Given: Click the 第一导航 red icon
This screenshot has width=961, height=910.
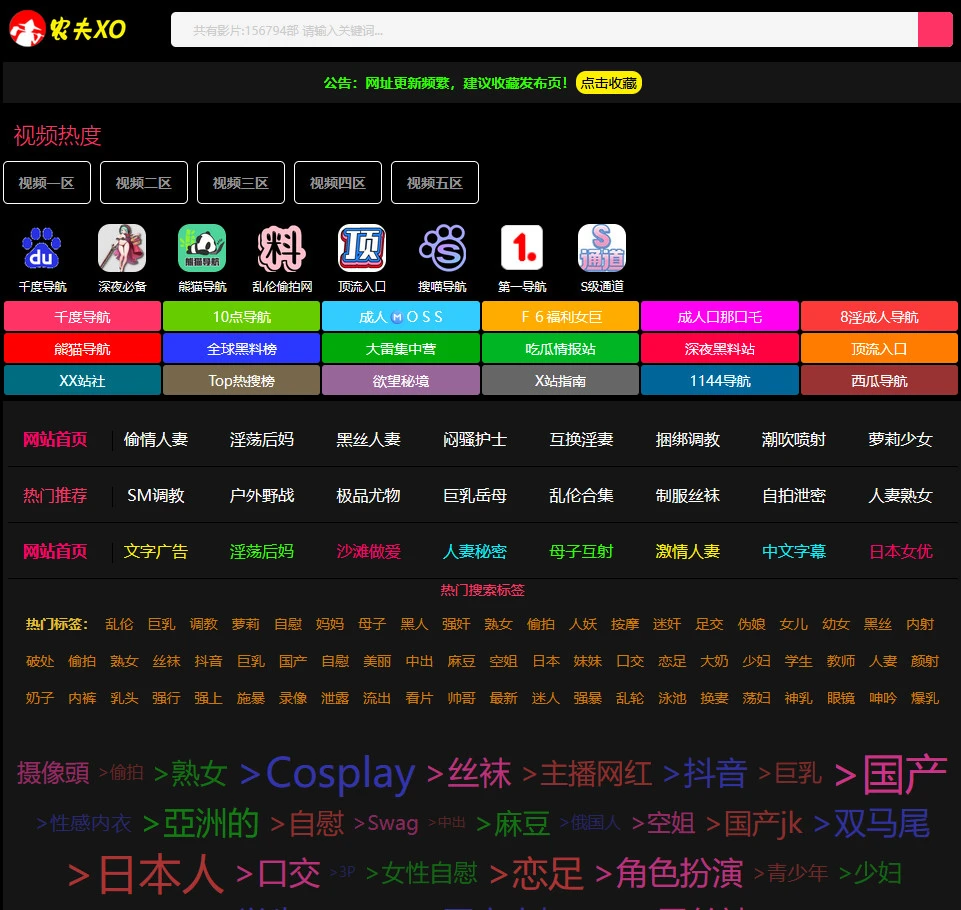Looking at the screenshot, I should (522, 249).
